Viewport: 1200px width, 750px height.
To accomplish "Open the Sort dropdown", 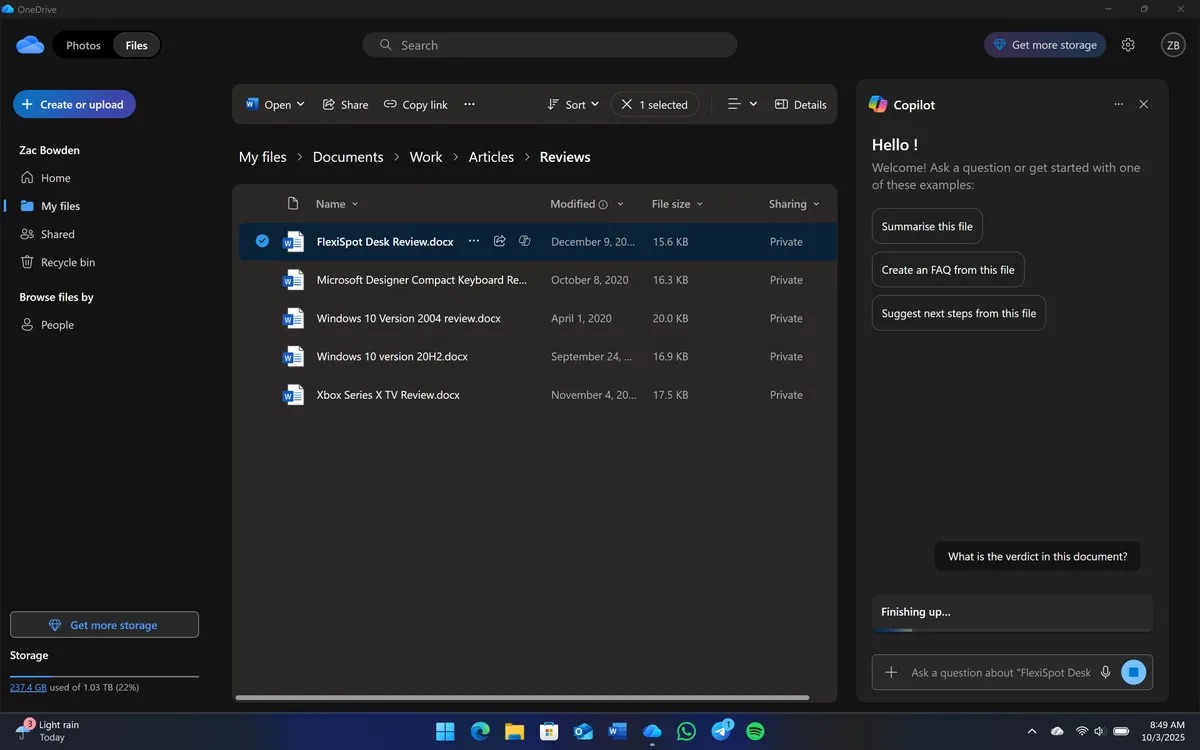I will point(573,104).
